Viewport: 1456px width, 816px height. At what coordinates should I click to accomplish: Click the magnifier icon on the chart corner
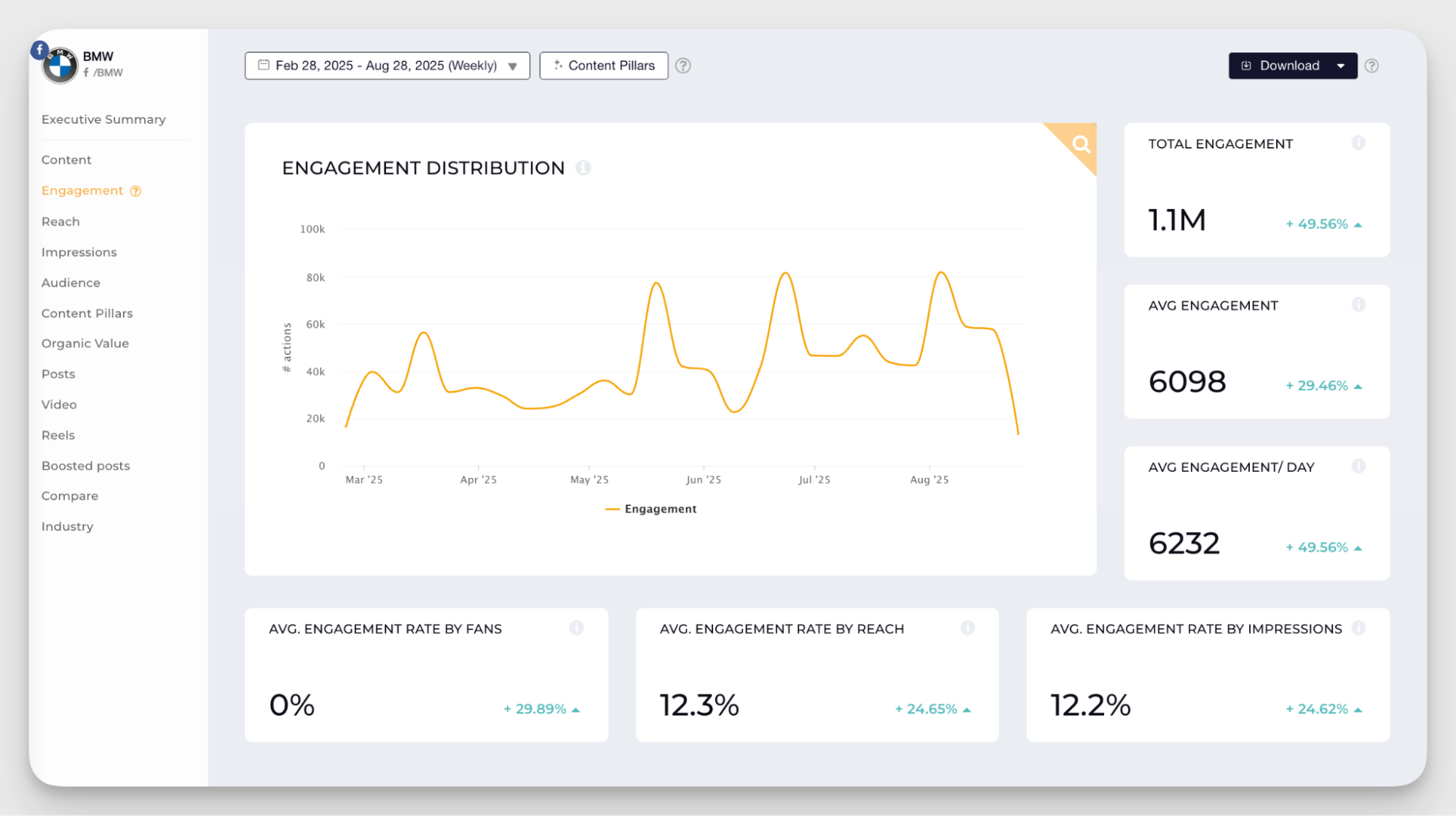click(1081, 144)
